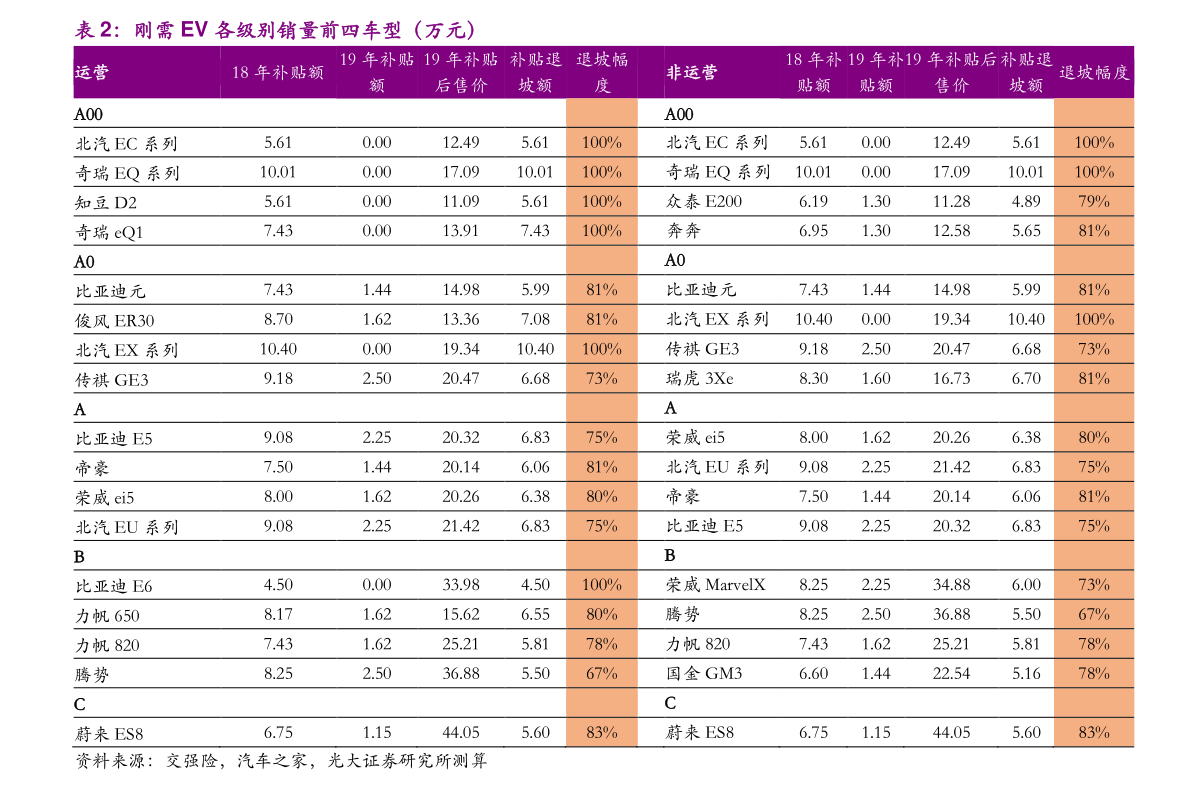This screenshot has width=1191, height=790.
Task: Click the 5.65 value in 奔奔 row
Action: pyautogui.click(x=1025, y=231)
